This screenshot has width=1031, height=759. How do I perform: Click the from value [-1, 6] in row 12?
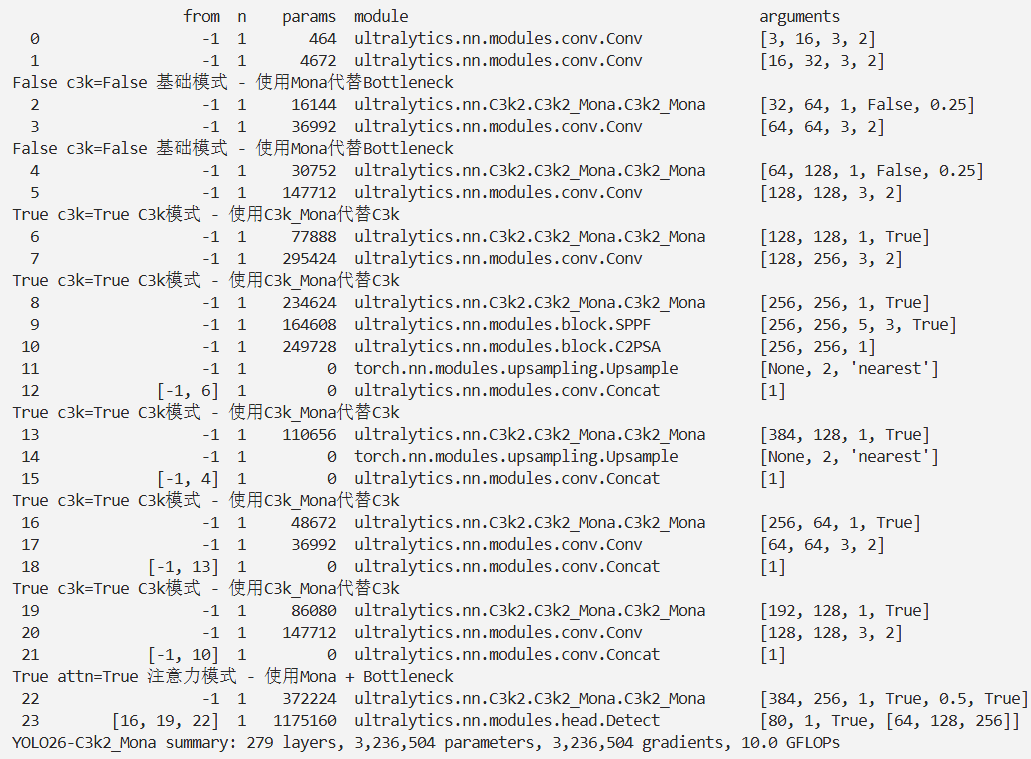[x=187, y=391]
